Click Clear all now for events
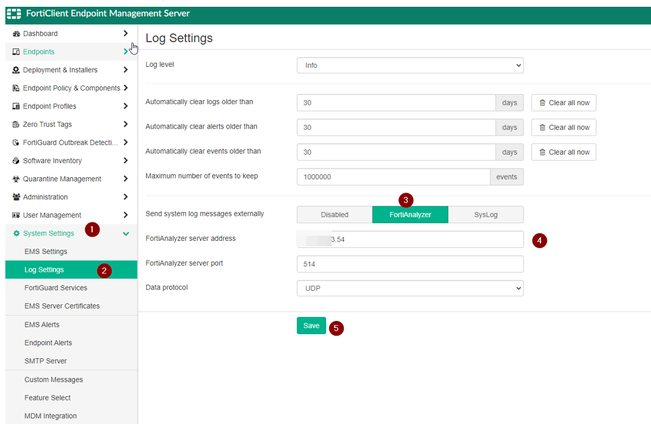 coord(564,152)
